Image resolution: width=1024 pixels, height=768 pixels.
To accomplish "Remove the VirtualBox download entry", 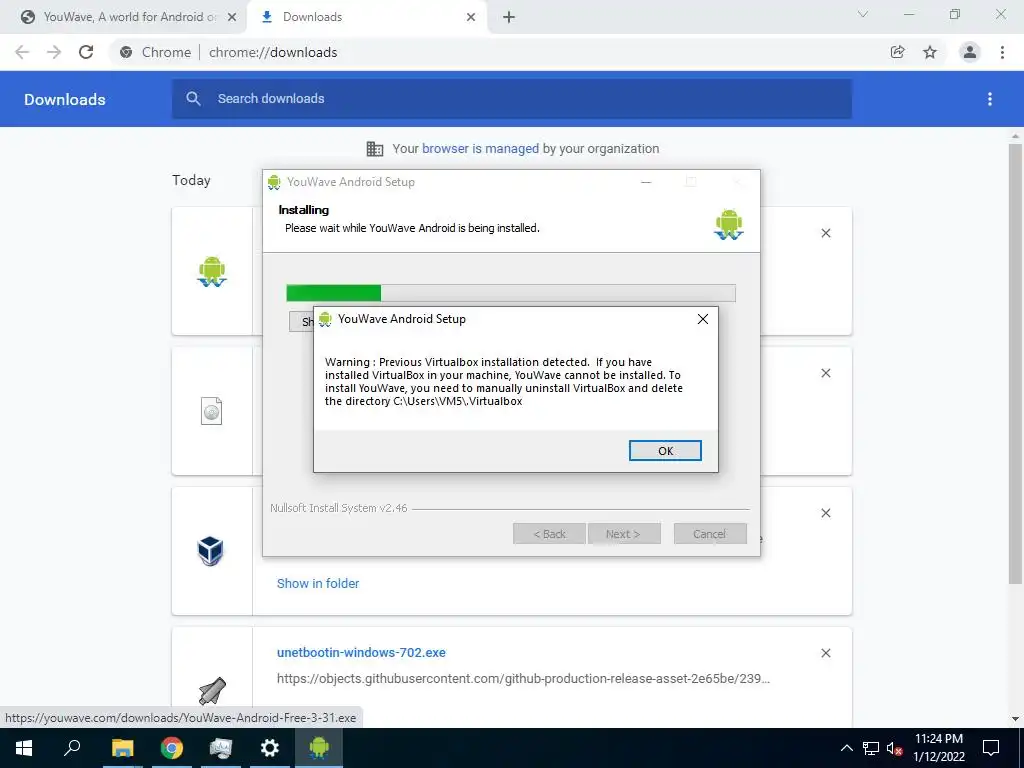I will pyautogui.click(x=825, y=513).
